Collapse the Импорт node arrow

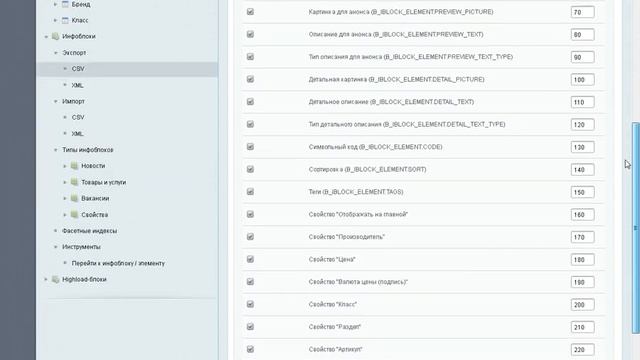click(56, 101)
